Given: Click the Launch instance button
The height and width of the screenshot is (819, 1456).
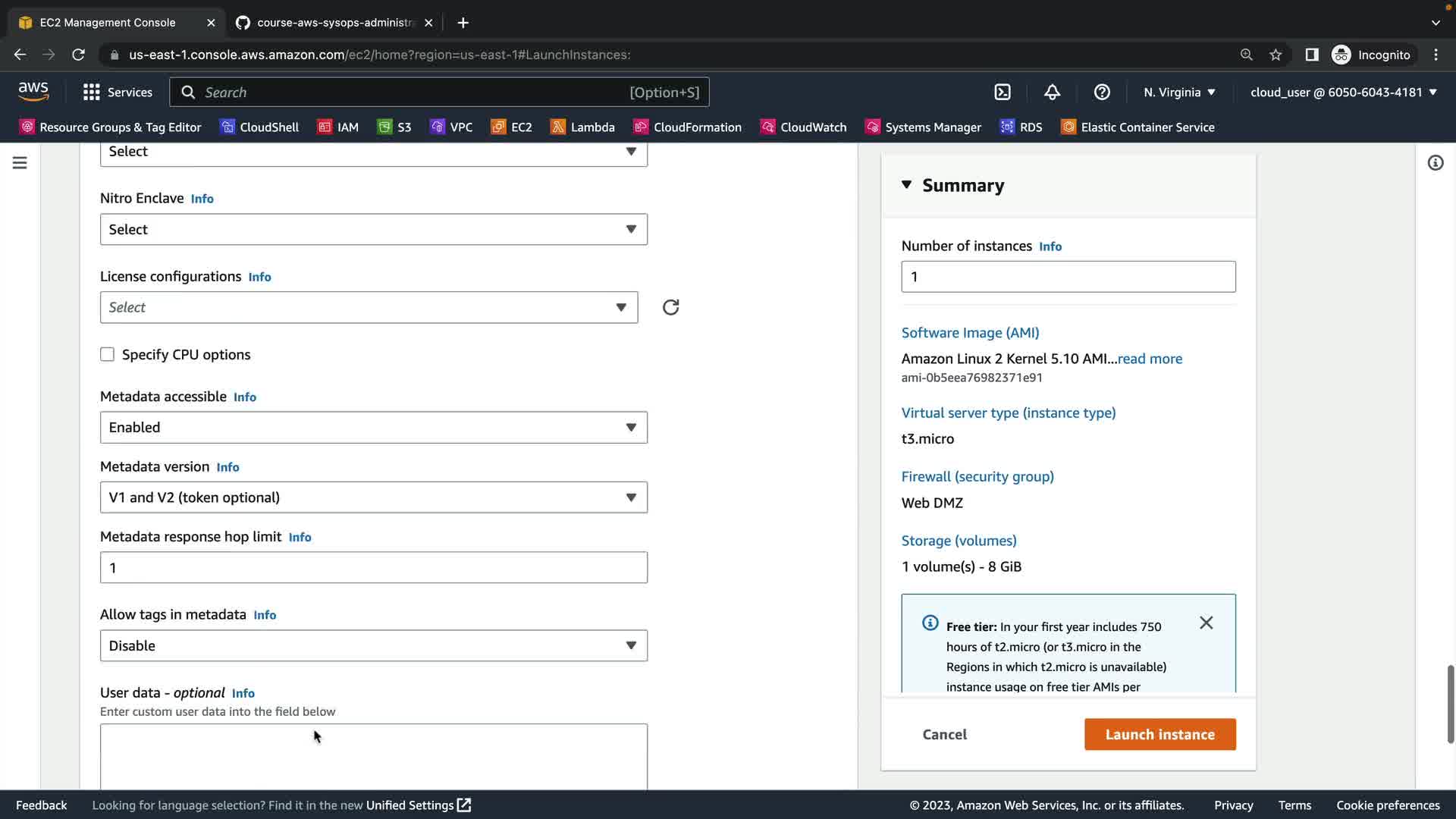Looking at the screenshot, I should coord(1159,734).
